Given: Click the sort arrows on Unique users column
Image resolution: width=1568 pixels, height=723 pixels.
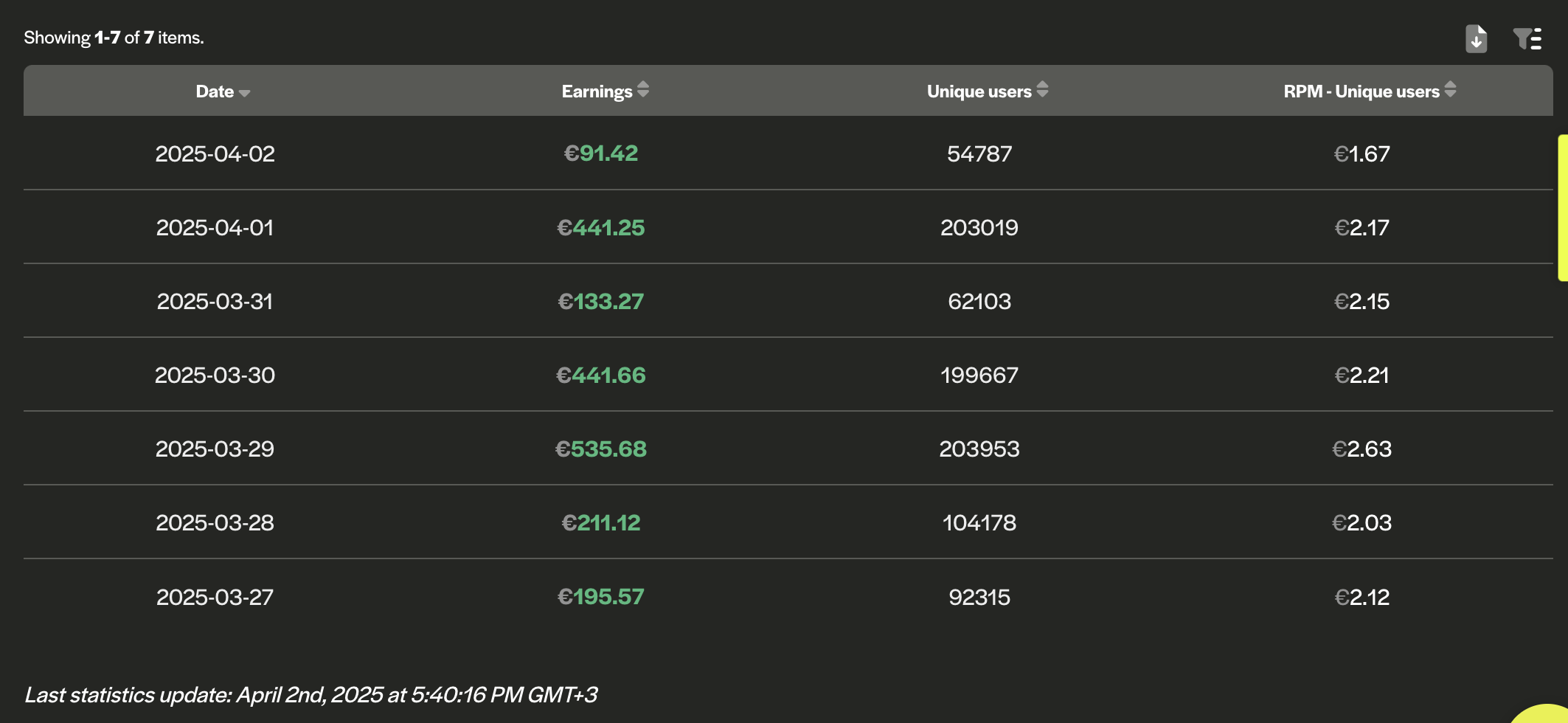Looking at the screenshot, I should [x=1042, y=89].
